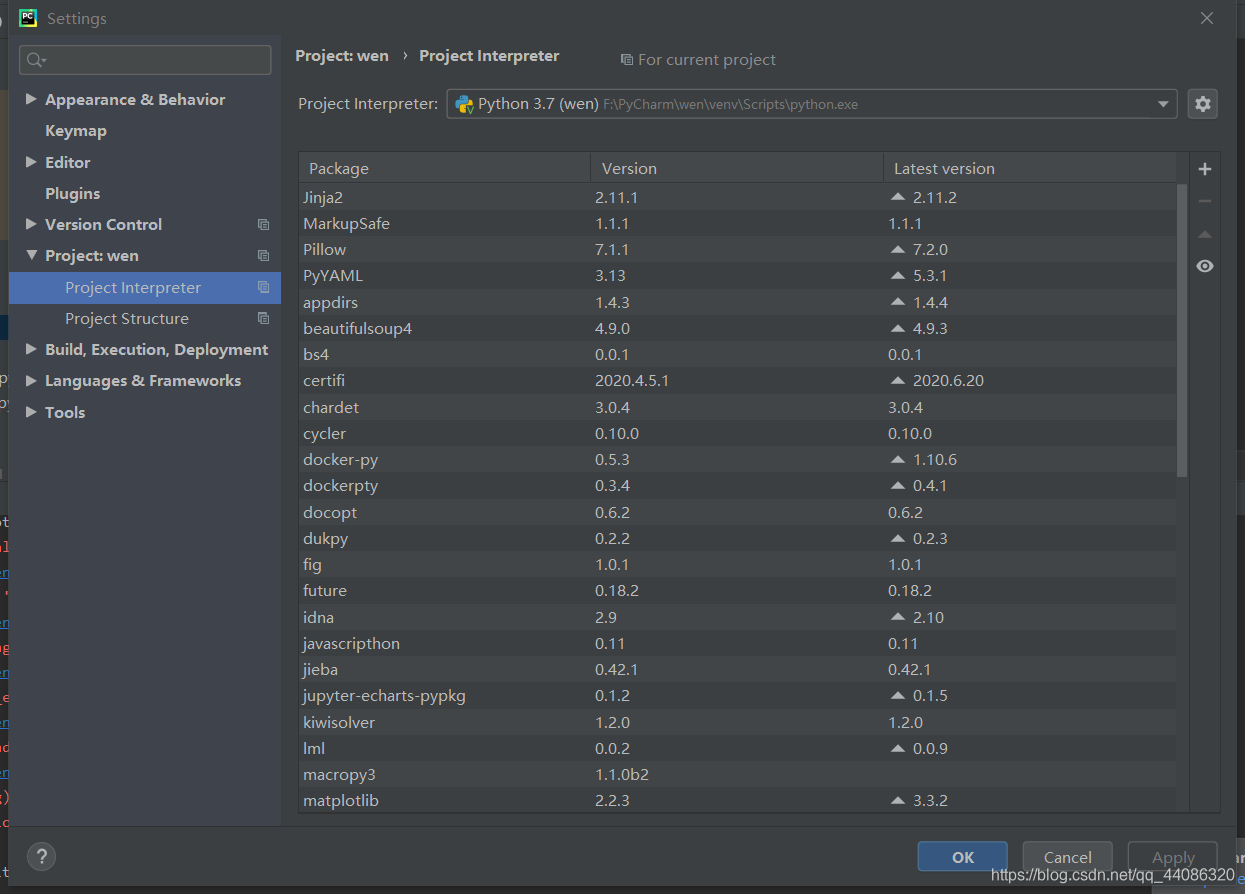This screenshot has width=1245, height=894.
Task: Expand Languages & Frameworks section
Action: [31, 380]
